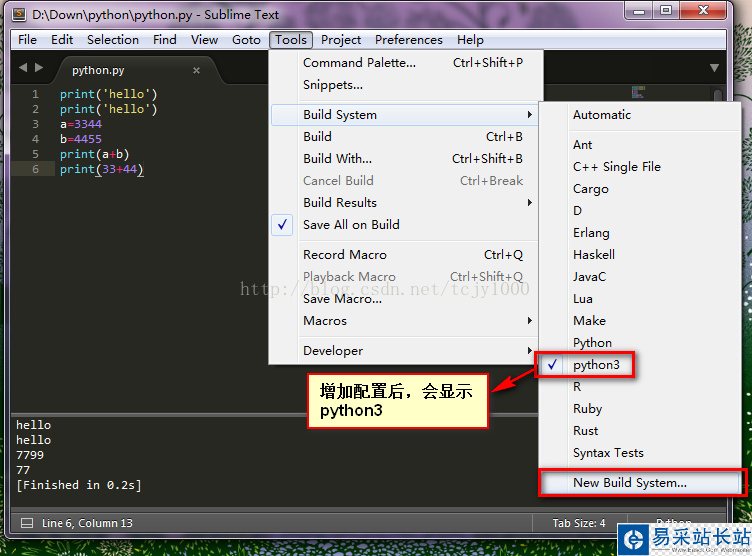Select Make build system
The width and height of the screenshot is (752, 556).
click(x=640, y=320)
